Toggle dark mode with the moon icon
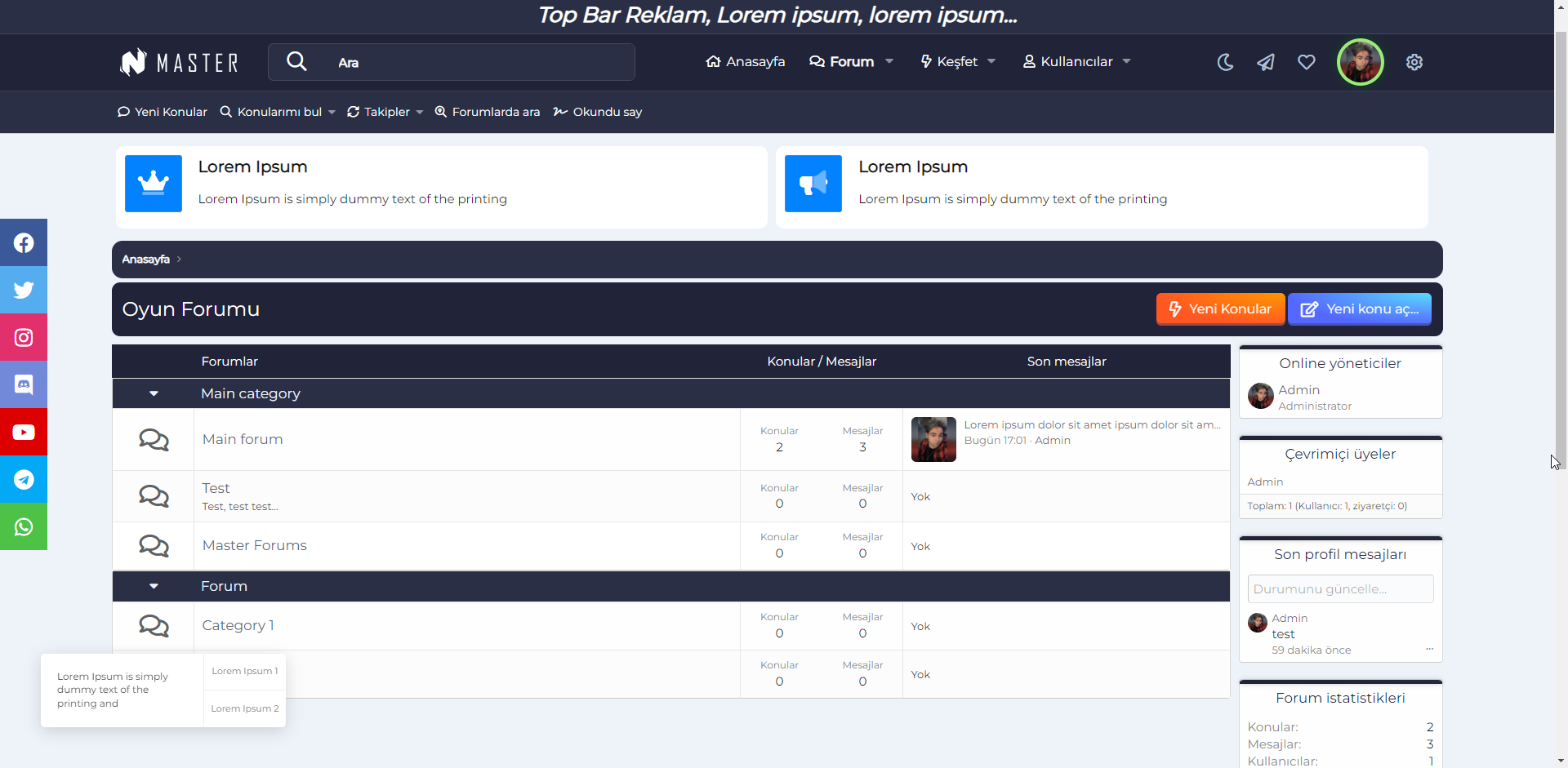1568x768 pixels. click(x=1225, y=62)
